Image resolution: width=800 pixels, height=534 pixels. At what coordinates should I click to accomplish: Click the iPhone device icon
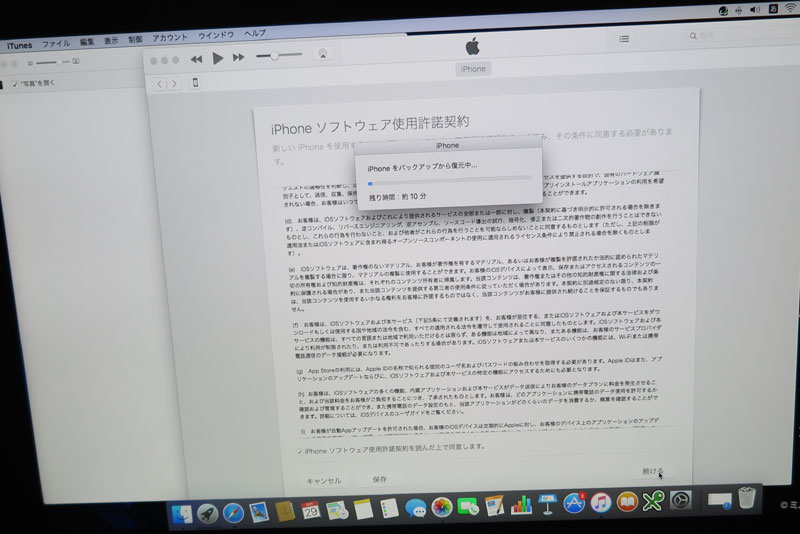click(196, 82)
